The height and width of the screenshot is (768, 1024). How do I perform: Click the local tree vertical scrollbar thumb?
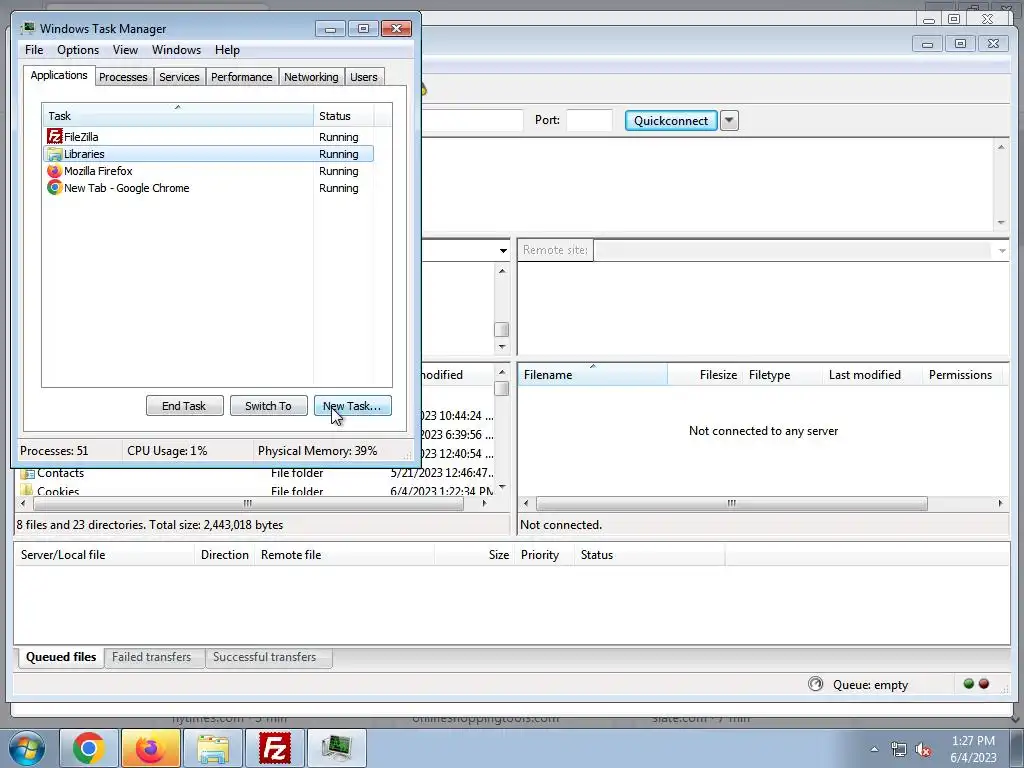502,330
